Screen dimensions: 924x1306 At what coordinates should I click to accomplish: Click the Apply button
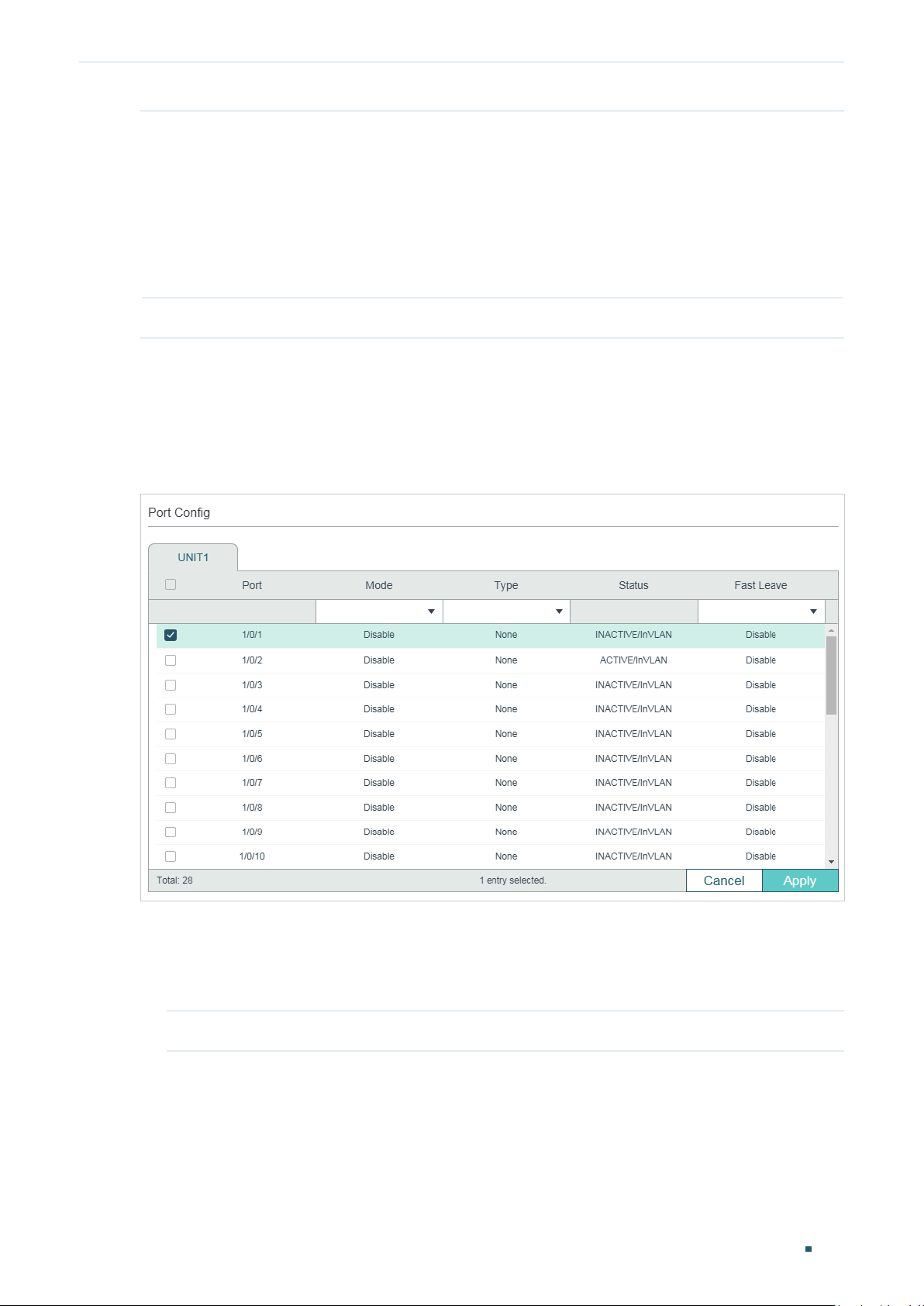pyautogui.click(x=800, y=880)
